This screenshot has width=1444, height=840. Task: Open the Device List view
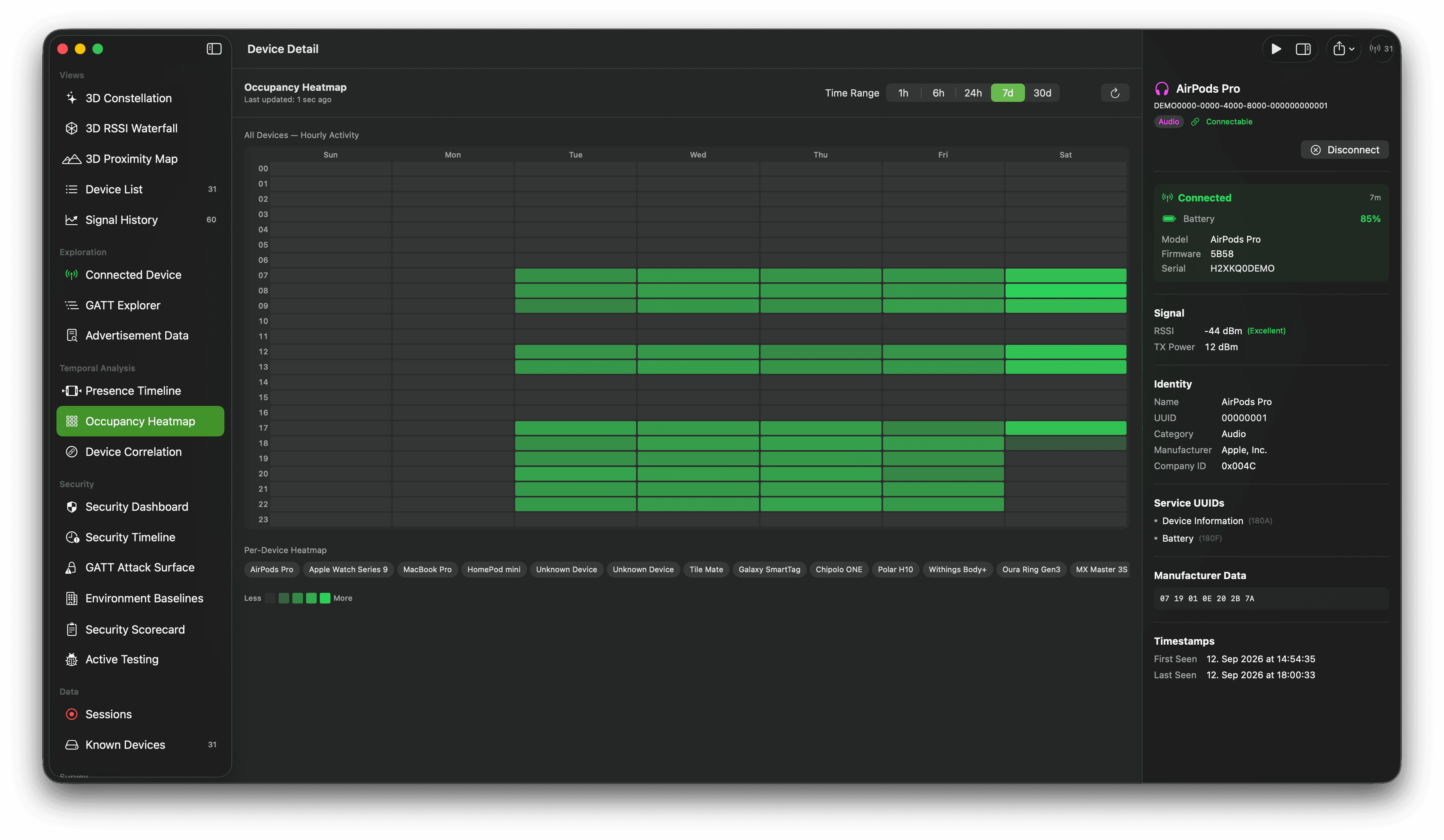click(140, 189)
